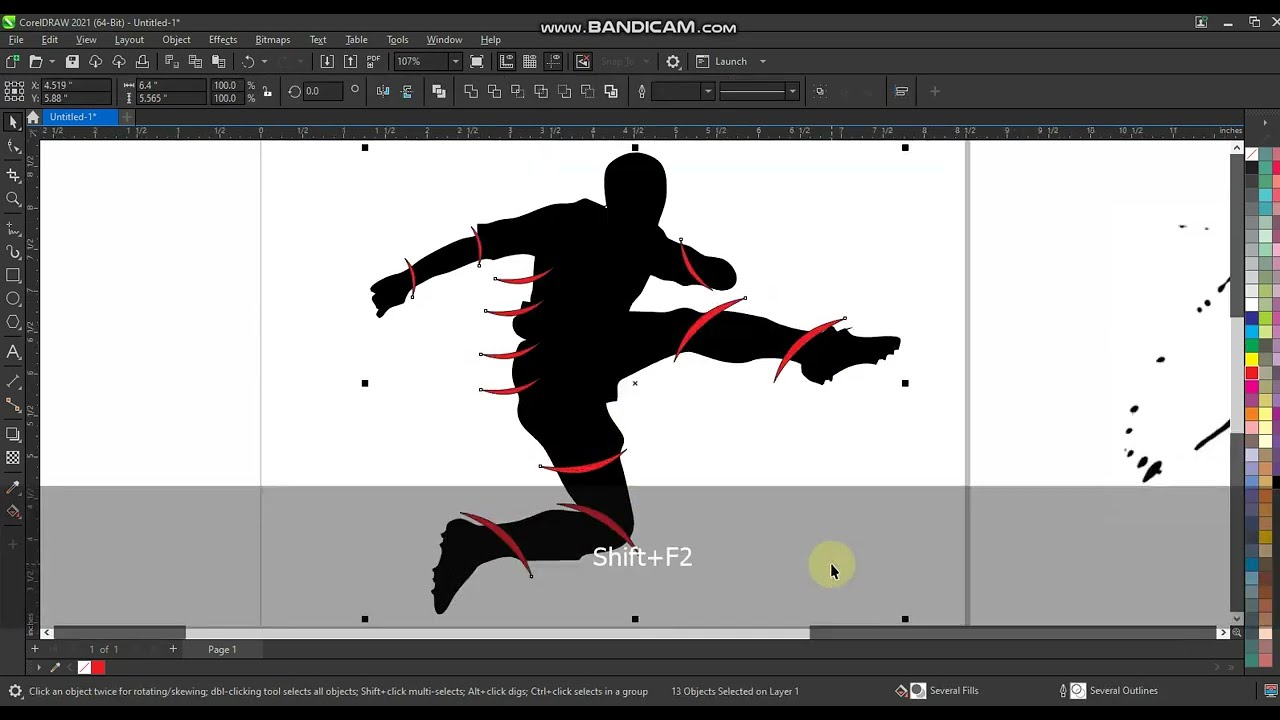Select the Pick tool
Viewport: 1280px width, 720px height.
point(13,122)
